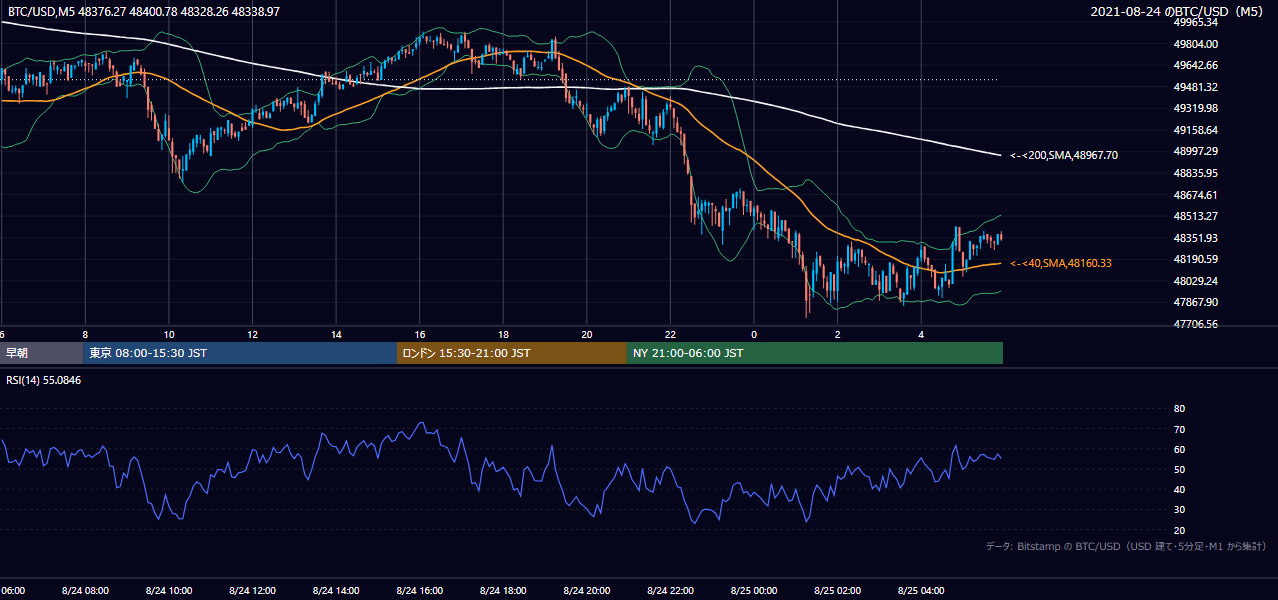Click time axis label 8/24 22:00
1278x600 pixels.
point(670,591)
